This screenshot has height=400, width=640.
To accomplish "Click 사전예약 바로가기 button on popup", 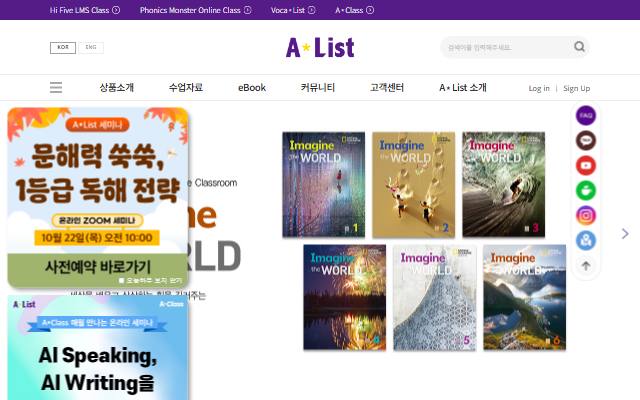I will pos(98,267).
